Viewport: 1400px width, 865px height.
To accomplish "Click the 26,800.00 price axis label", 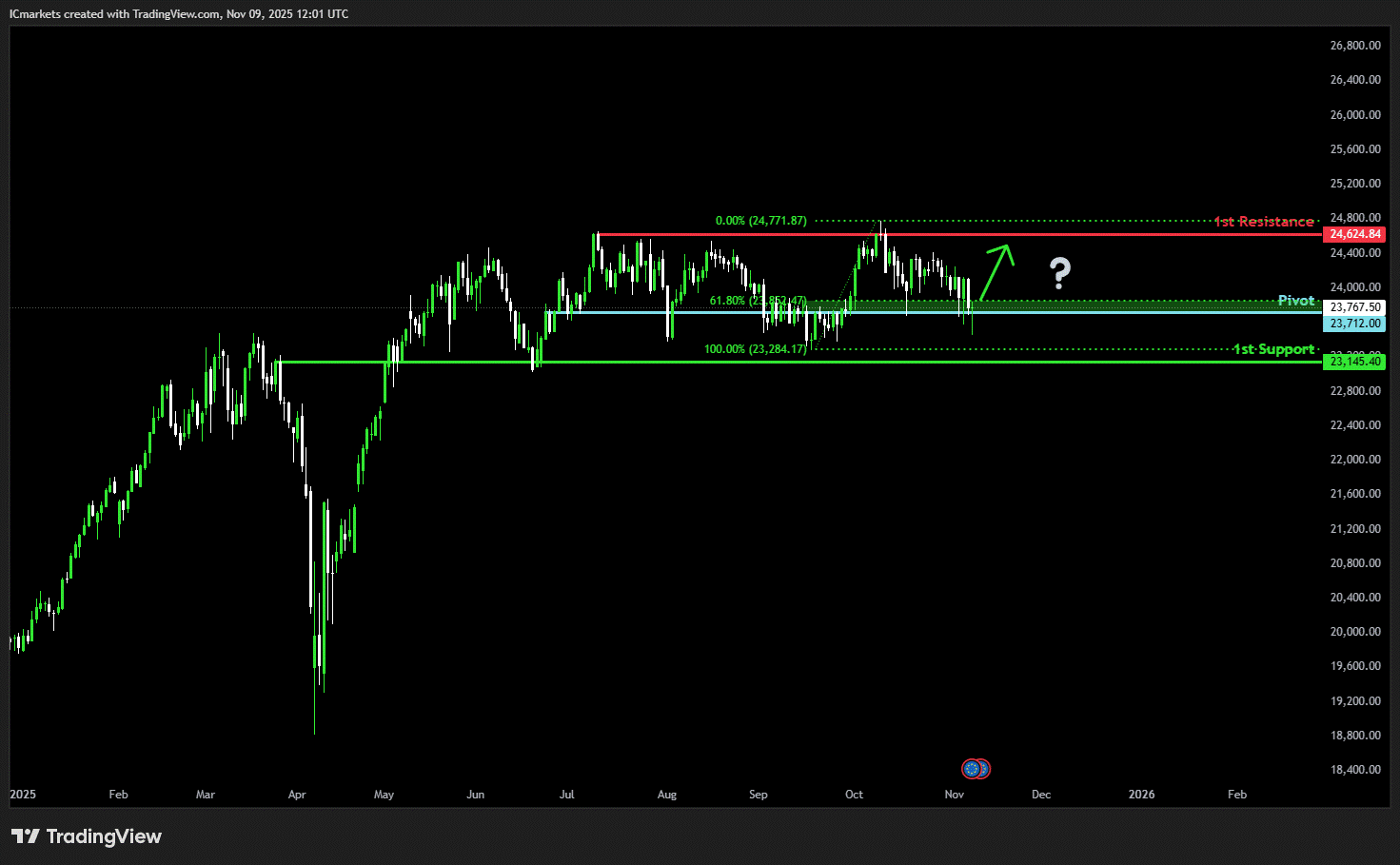I will click(1354, 46).
